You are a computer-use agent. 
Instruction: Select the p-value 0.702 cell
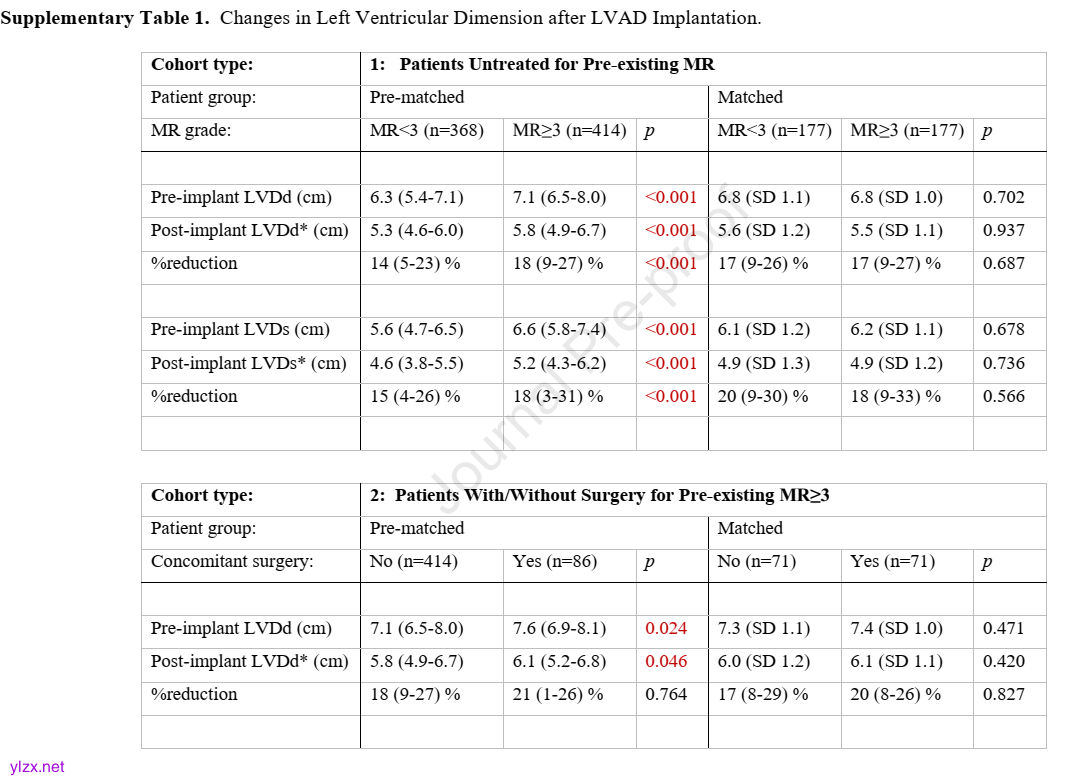coord(1003,198)
